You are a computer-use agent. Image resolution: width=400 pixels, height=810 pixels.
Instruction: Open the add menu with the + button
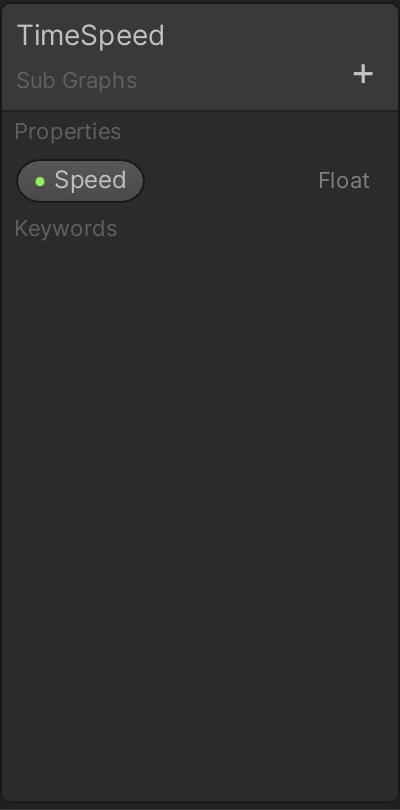tap(363, 74)
